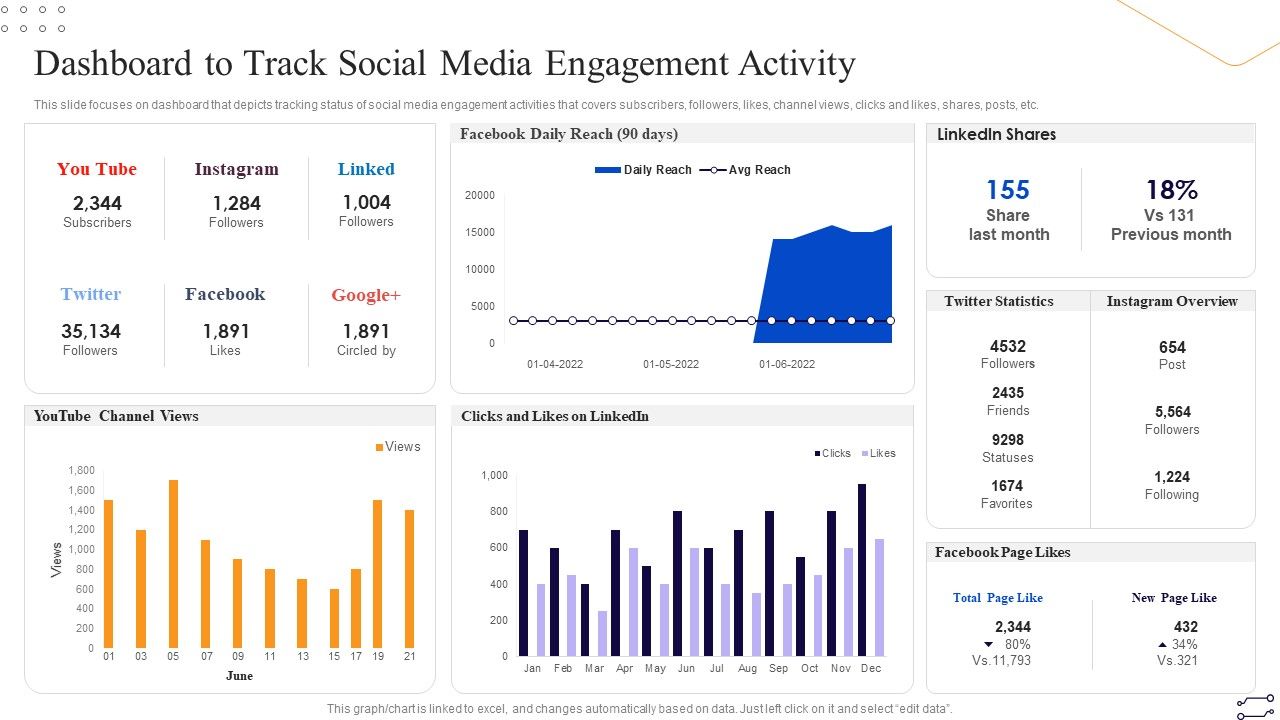This screenshot has width=1280, height=720.
Task: Select the Linked heading
Action: pyautogui.click(x=366, y=169)
